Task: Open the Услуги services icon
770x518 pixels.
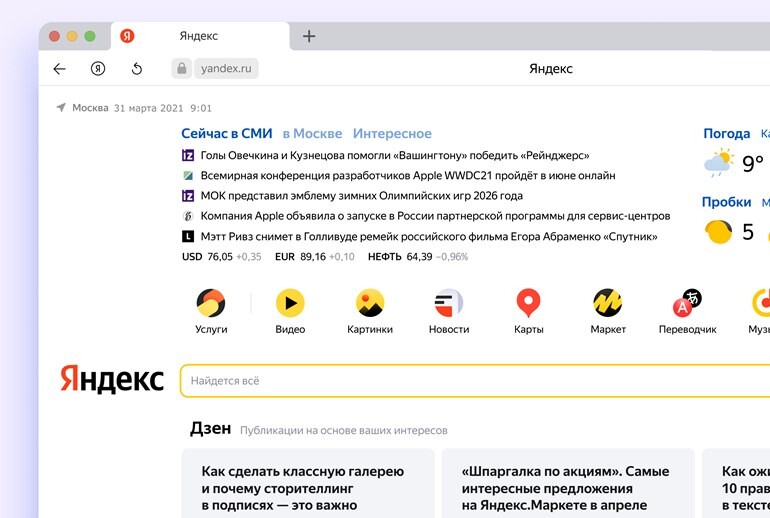Action: pos(211,303)
